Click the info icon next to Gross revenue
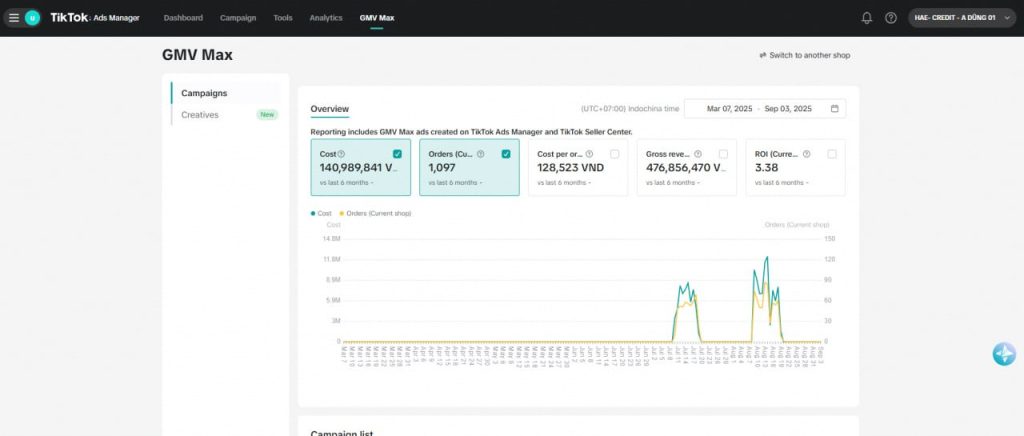This screenshot has height=436, width=1024. pyautogui.click(x=697, y=154)
